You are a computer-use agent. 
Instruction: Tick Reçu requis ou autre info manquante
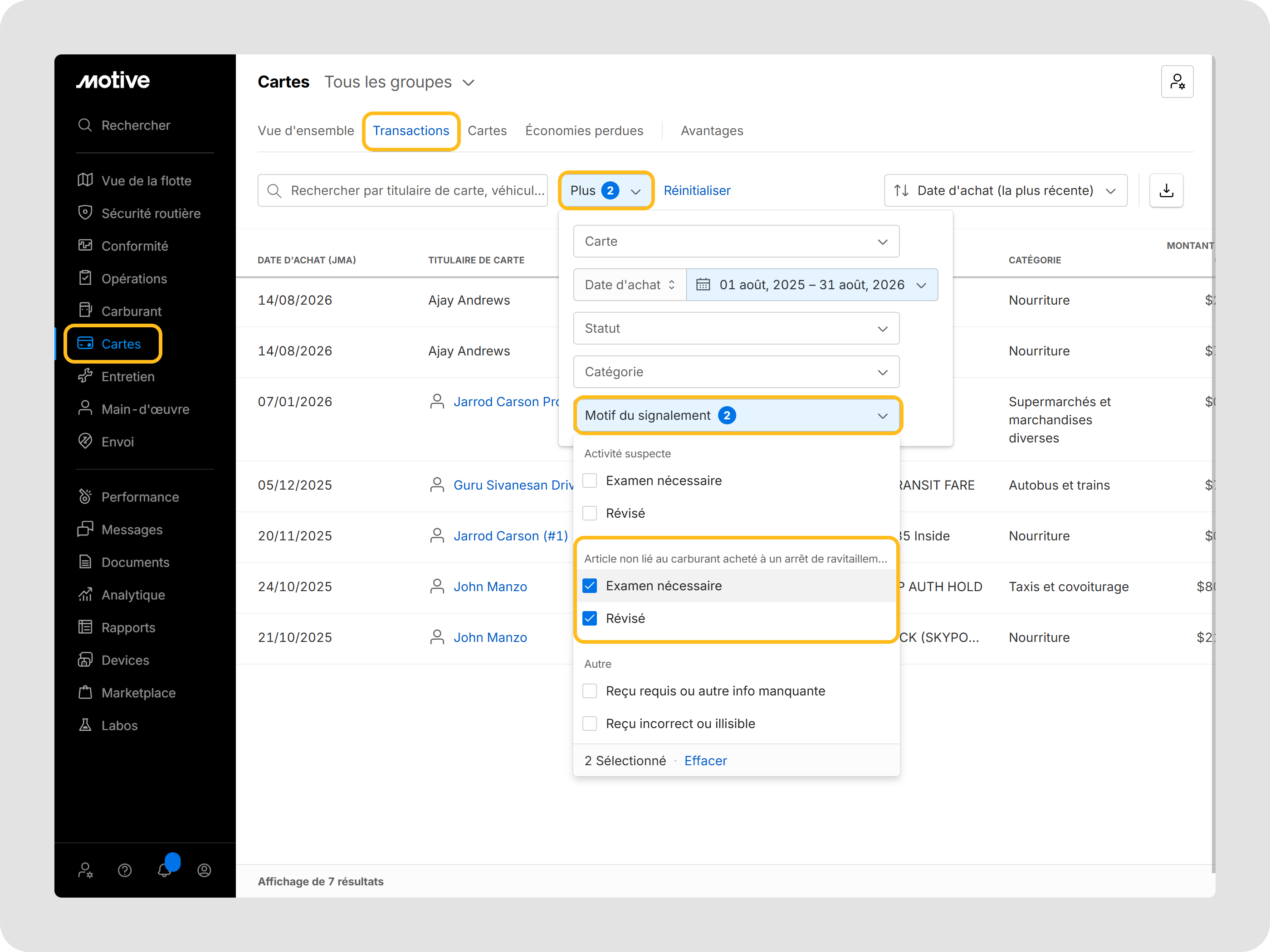pos(590,691)
